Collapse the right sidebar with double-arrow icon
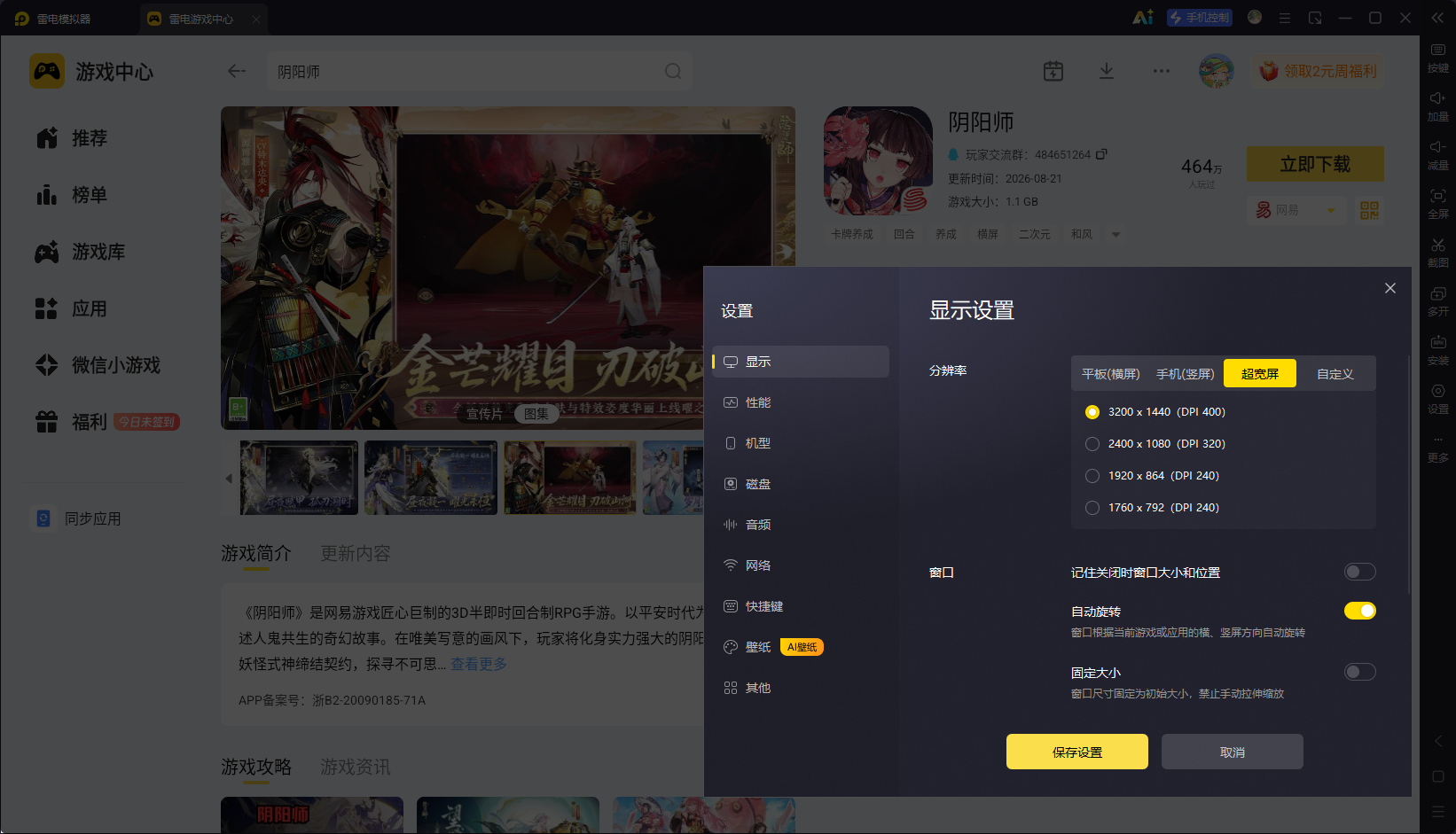This screenshot has width=1456, height=834. (x=1437, y=18)
